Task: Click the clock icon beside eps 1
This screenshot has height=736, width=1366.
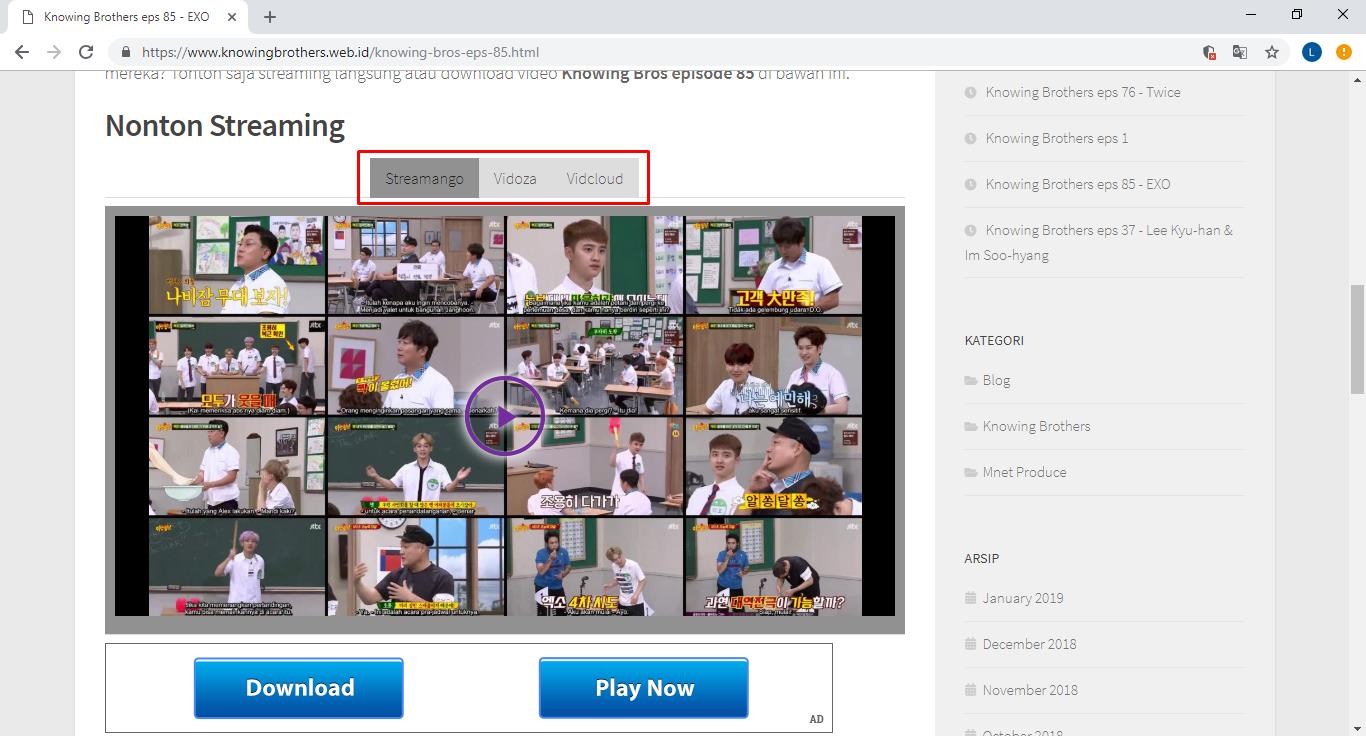Action: tap(970, 138)
